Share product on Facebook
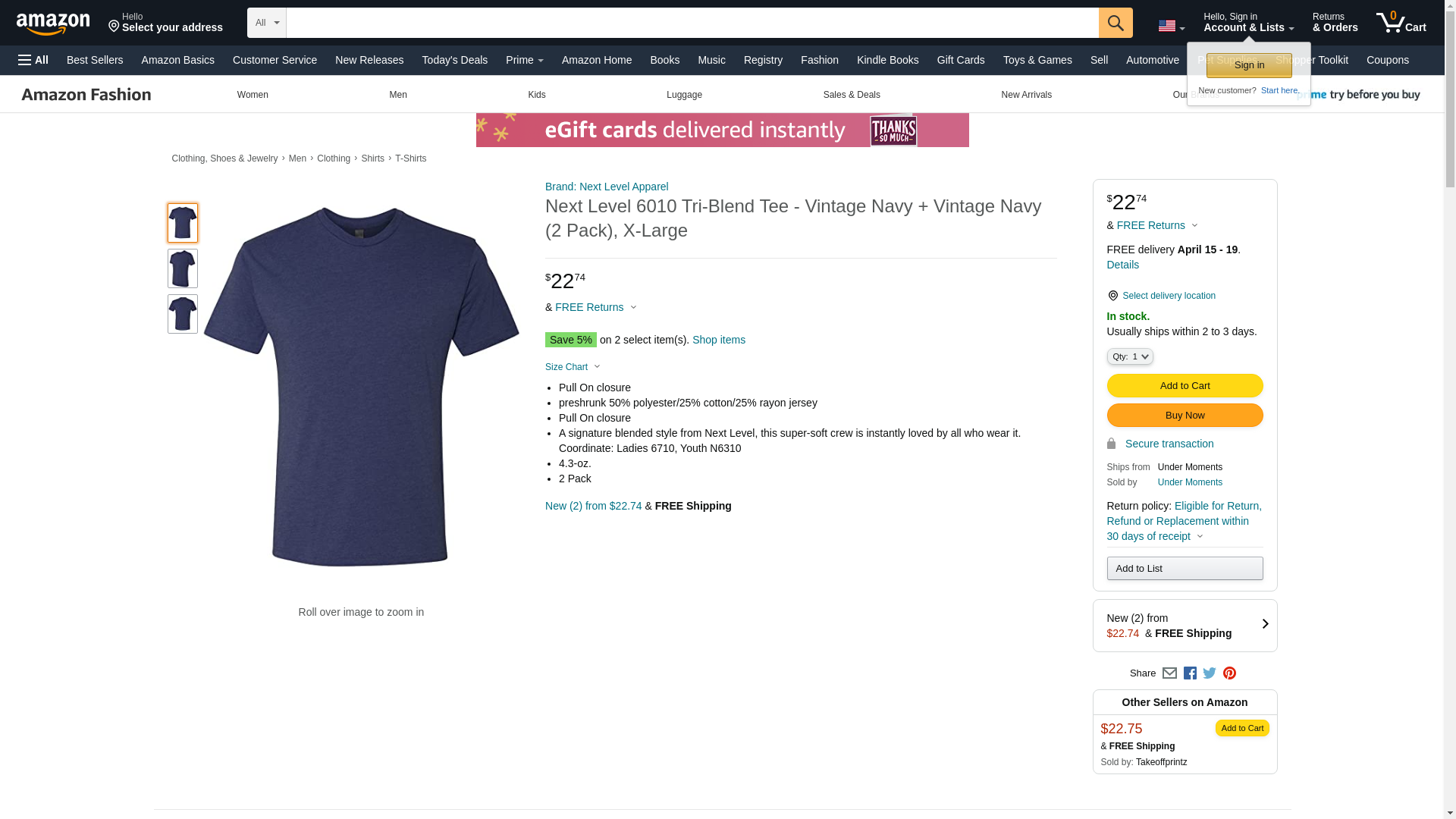This screenshot has height=819, width=1456. tap(1190, 673)
